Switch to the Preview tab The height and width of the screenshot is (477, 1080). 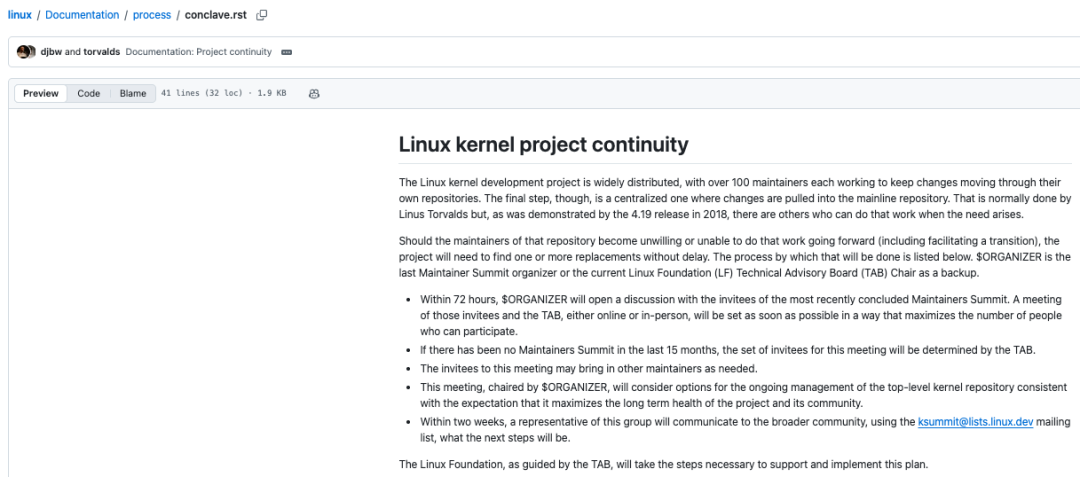coord(41,94)
